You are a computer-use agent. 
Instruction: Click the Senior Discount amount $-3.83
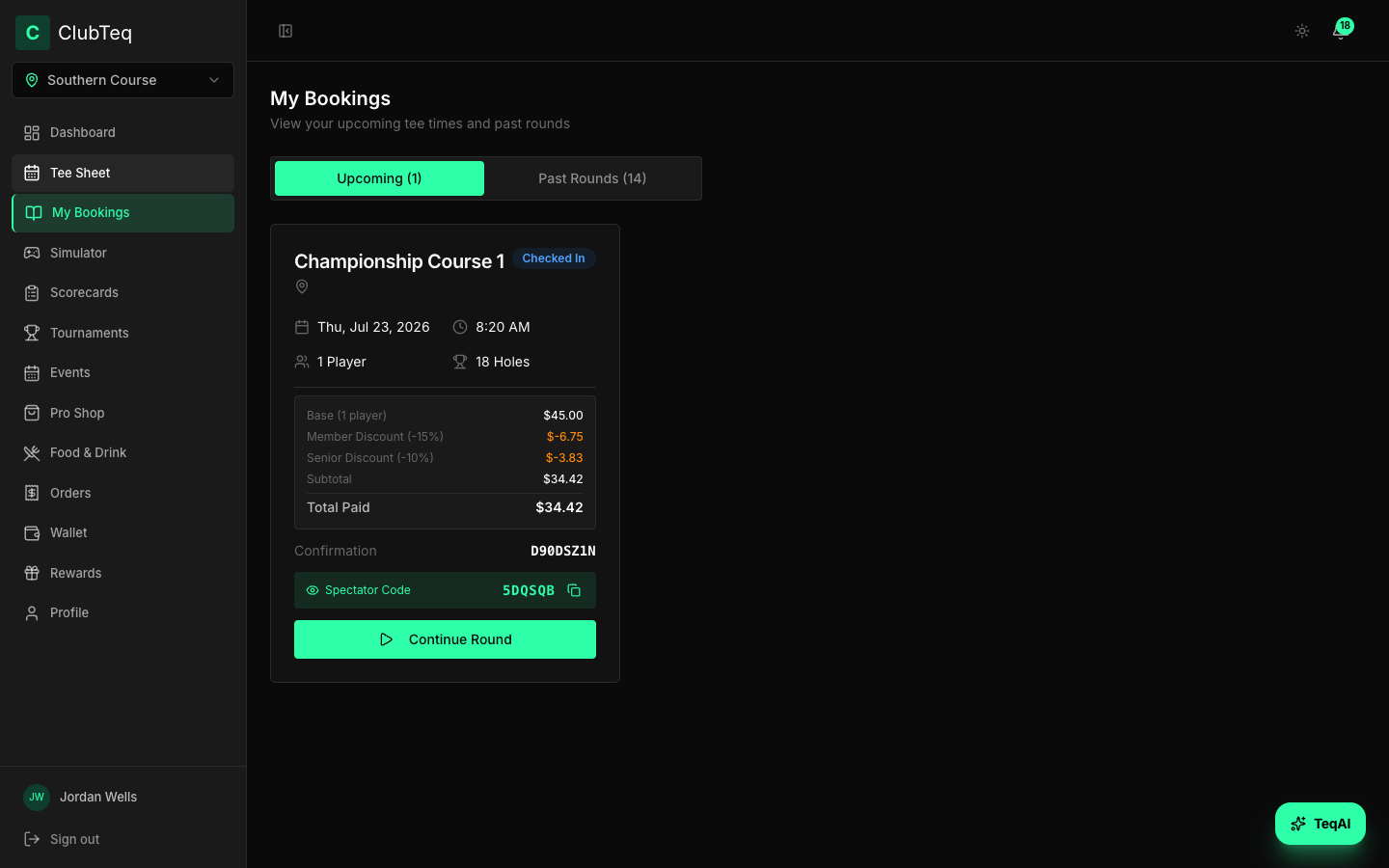pos(564,458)
